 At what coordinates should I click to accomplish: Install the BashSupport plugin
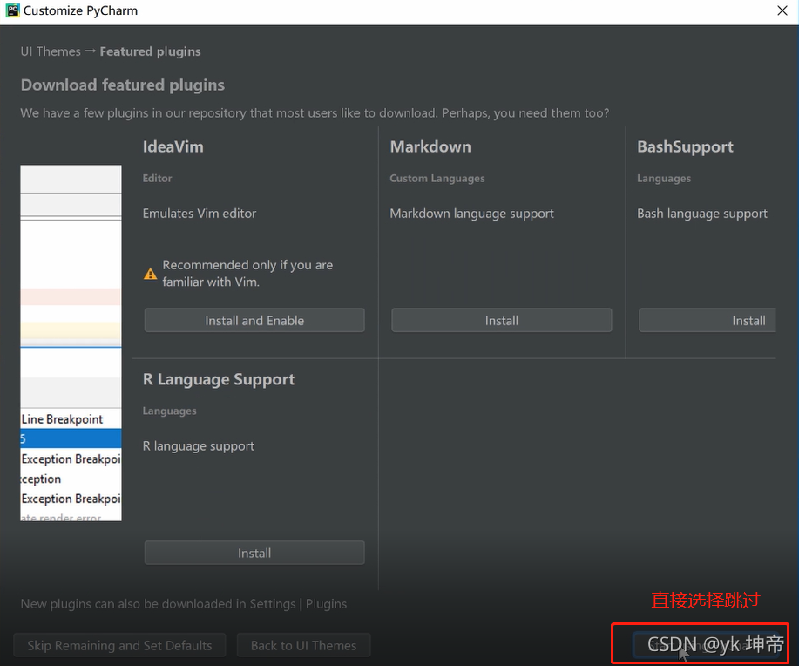[707, 320]
